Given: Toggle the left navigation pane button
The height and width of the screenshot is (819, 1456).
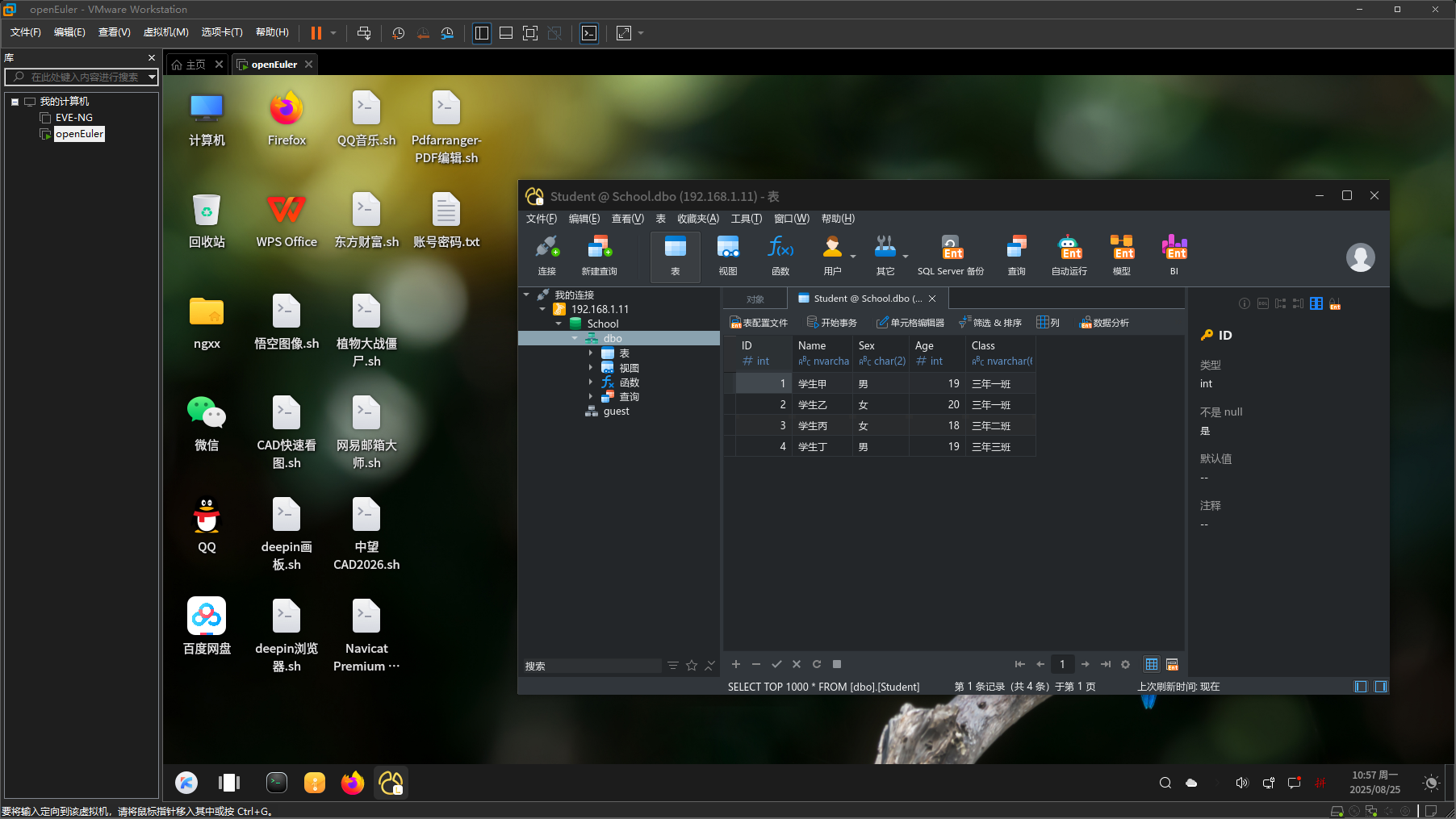Looking at the screenshot, I should pos(1361,687).
